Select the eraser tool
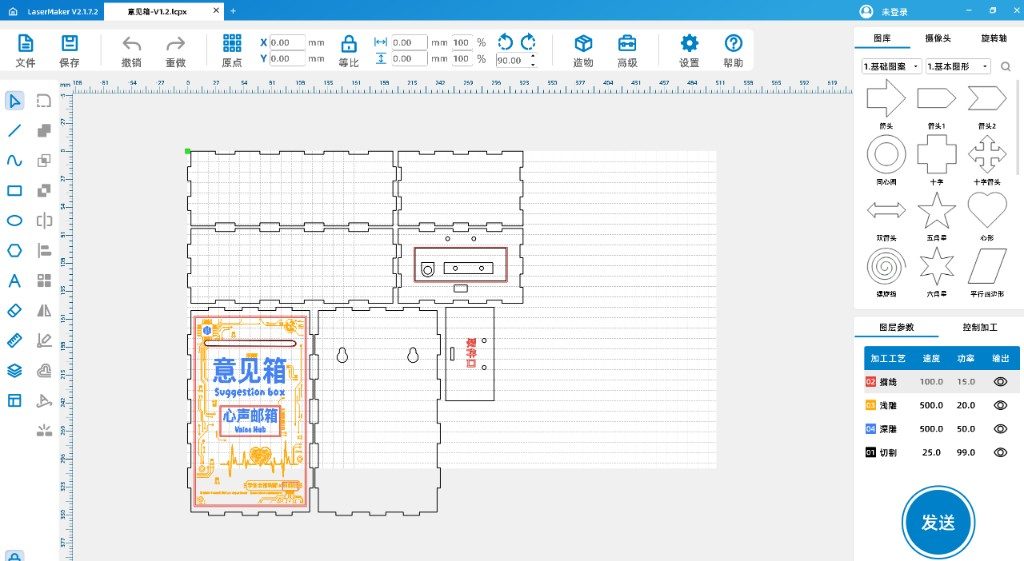1024x561 pixels. pyautogui.click(x=14, y=310)
